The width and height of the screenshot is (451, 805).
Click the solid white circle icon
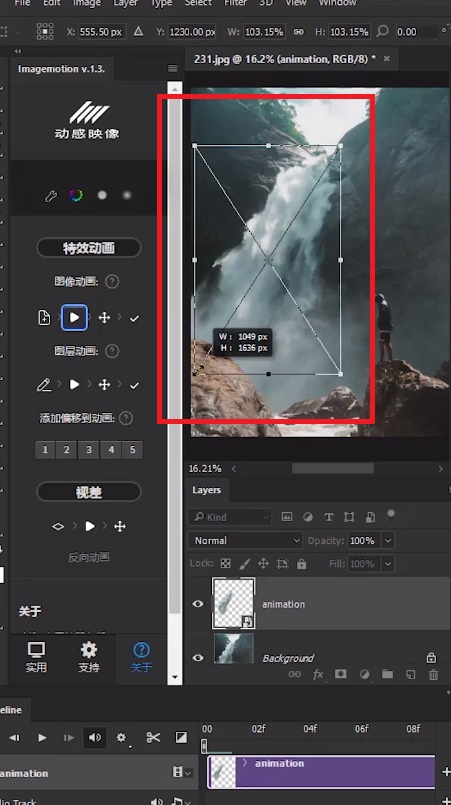click(x=102, y=195)
